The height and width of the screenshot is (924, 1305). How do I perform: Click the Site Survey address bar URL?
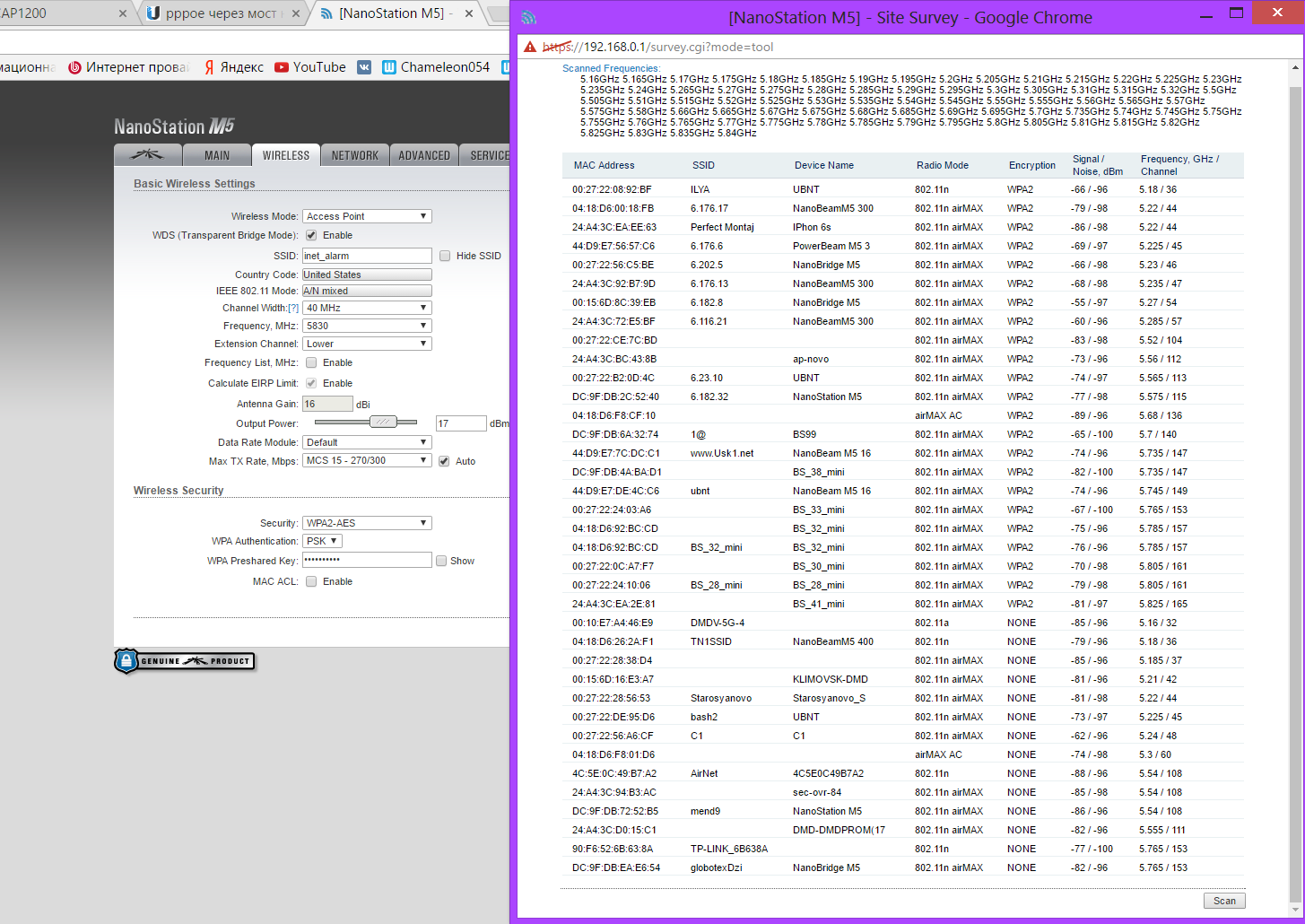(657, 47)
